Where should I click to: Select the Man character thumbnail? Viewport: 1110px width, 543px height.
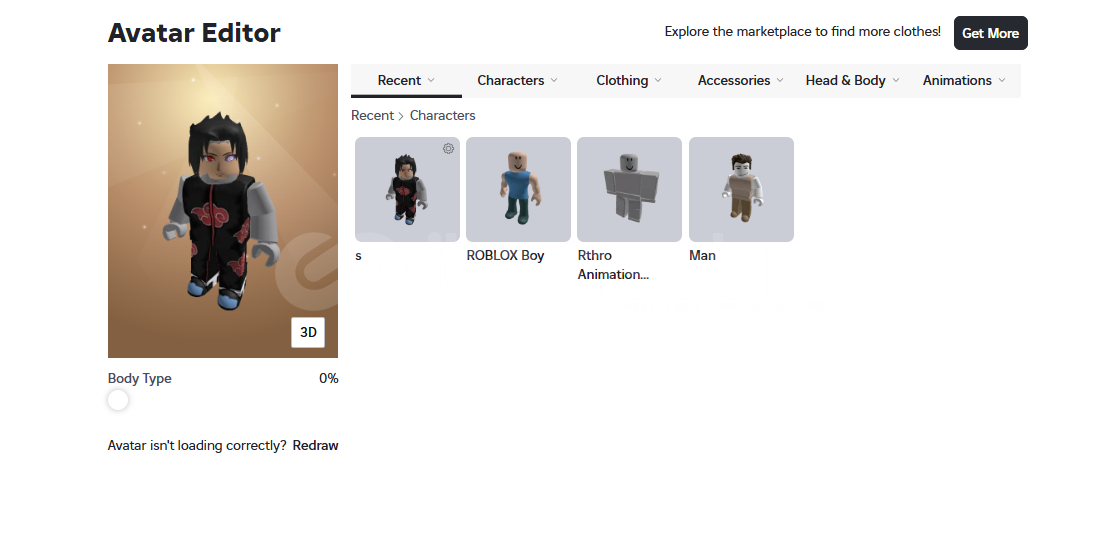741,190
